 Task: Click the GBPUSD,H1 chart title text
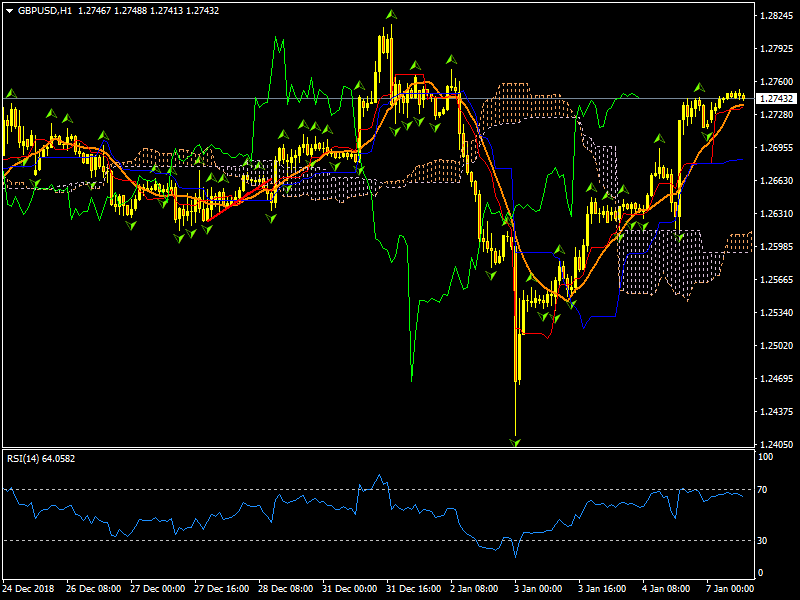pyautogui.click(x=44, y=10)
